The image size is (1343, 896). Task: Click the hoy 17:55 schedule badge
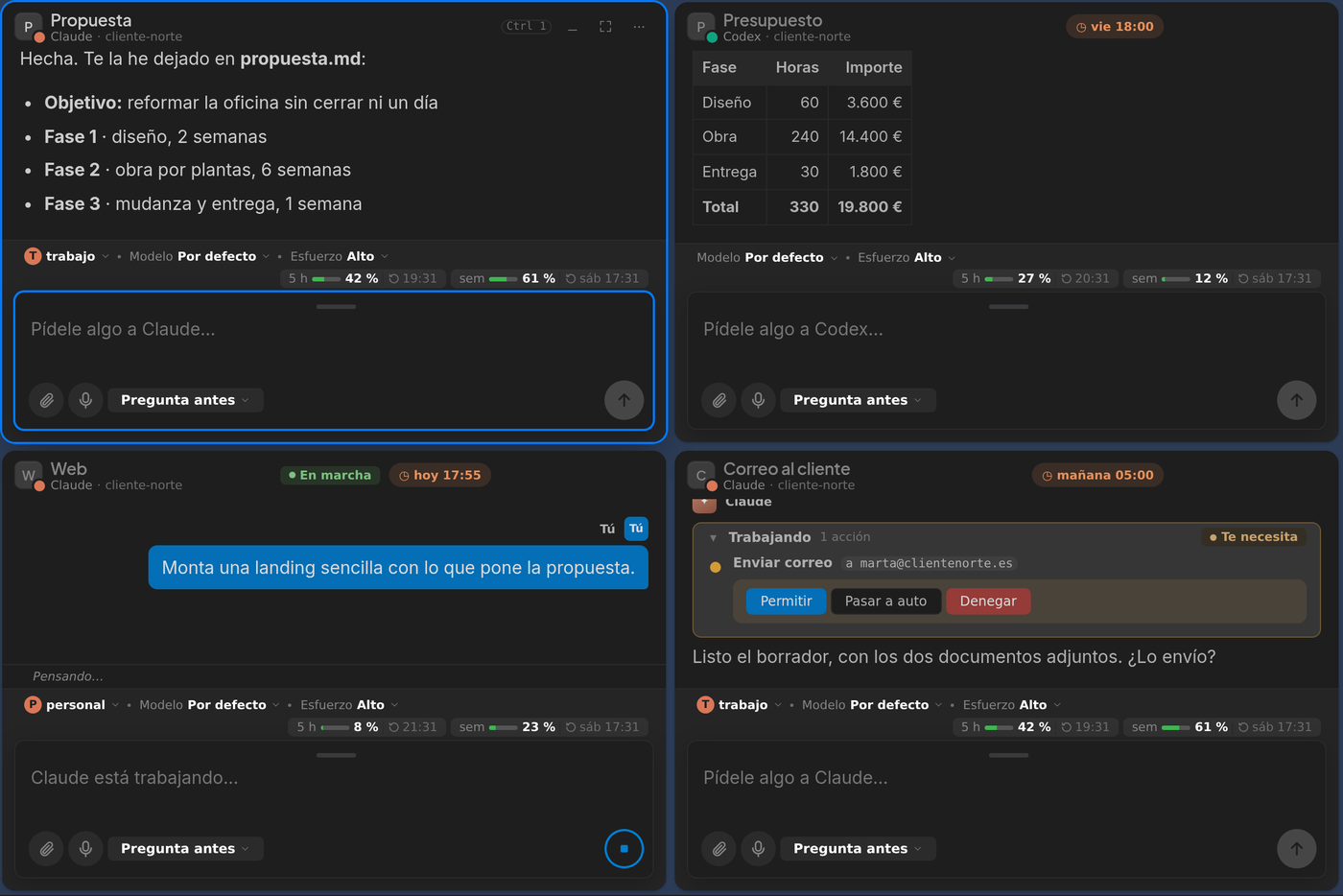(x=439, y=475)
